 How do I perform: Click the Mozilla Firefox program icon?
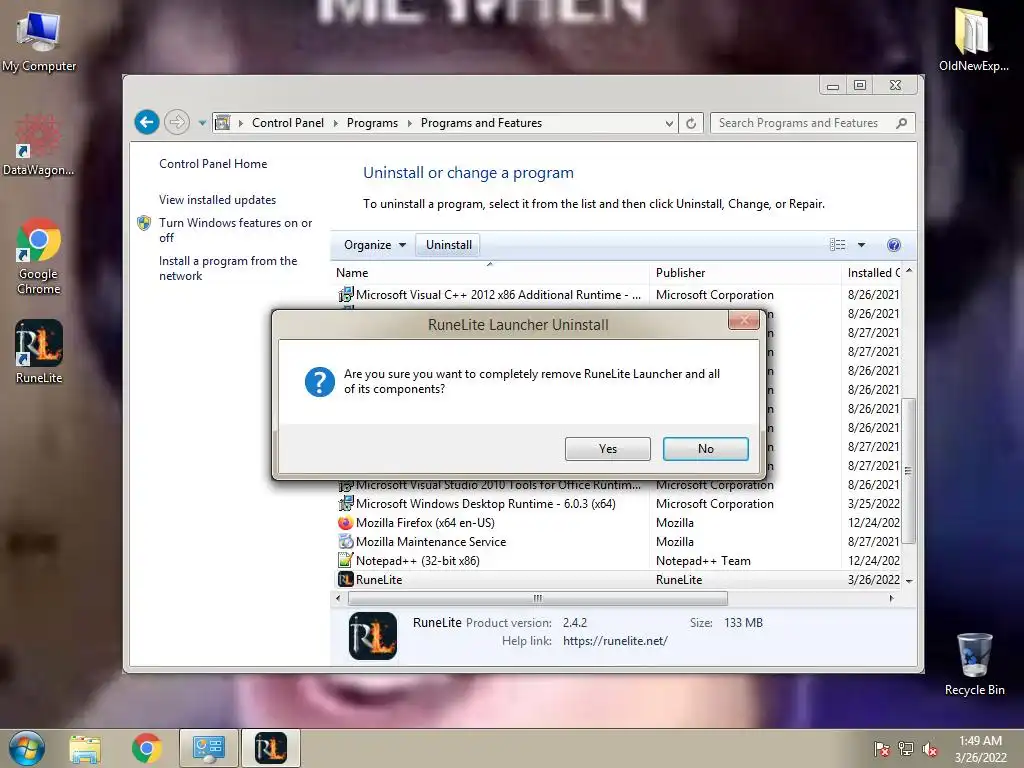(345, 522)
